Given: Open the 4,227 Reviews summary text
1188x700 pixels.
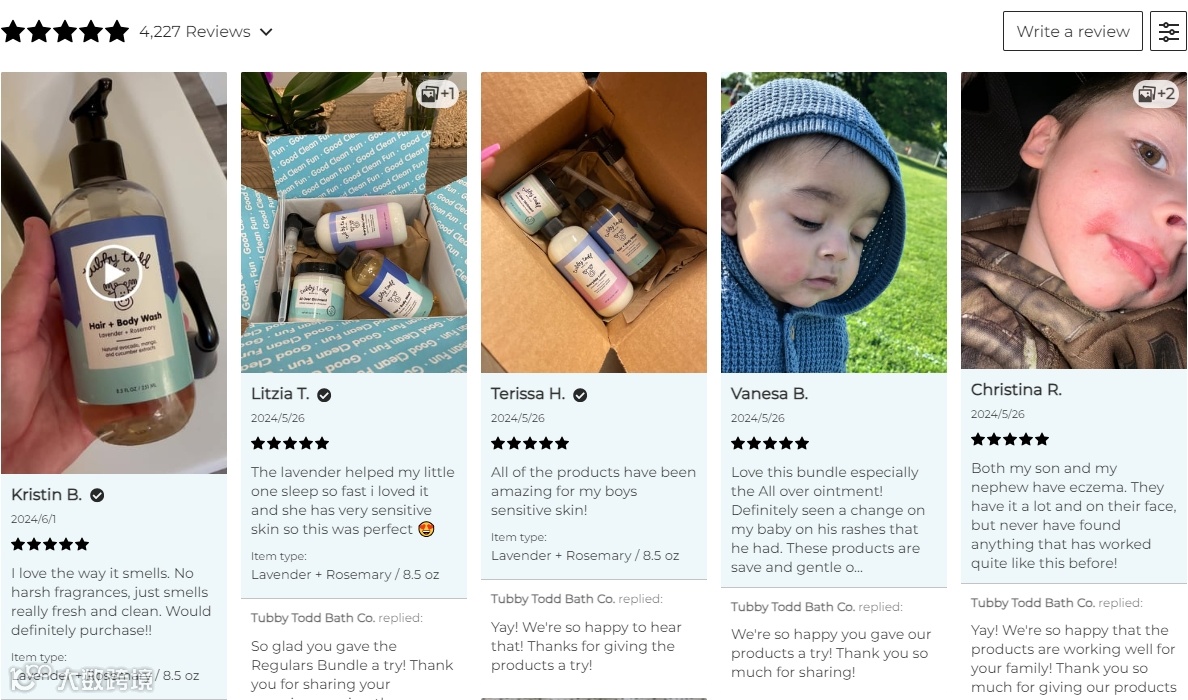Looking at the screenshot, I should coord(195,32).
